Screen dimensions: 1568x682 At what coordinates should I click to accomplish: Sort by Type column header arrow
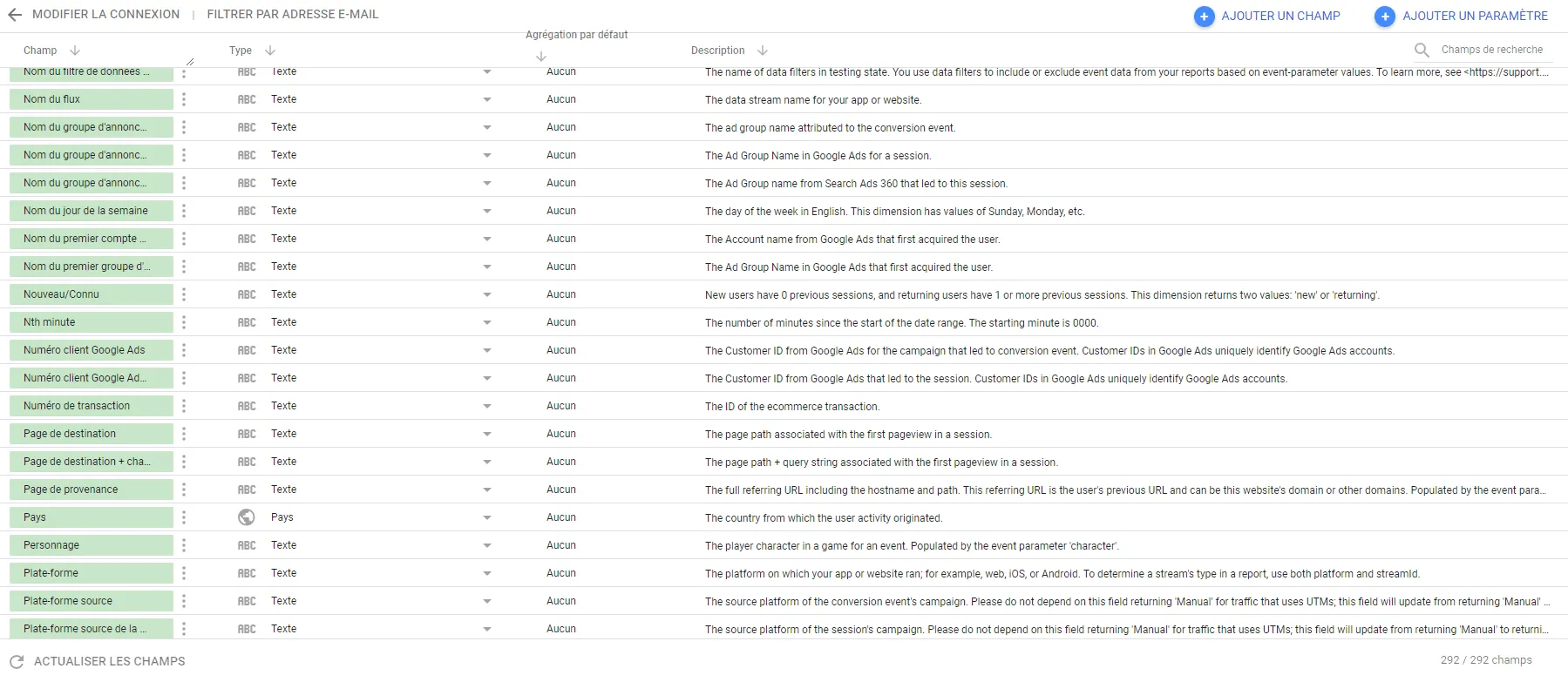tap(270, 51)
